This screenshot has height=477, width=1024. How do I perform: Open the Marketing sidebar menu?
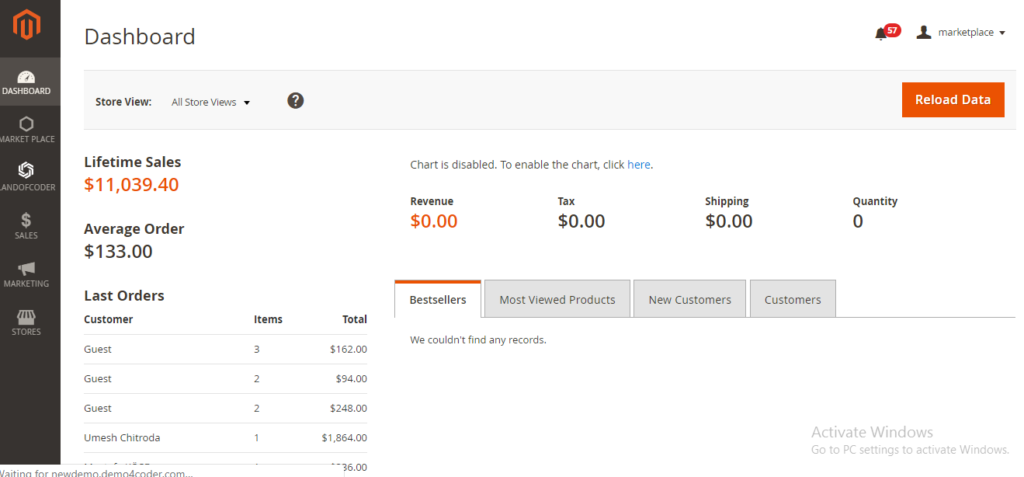pos(27,274)
